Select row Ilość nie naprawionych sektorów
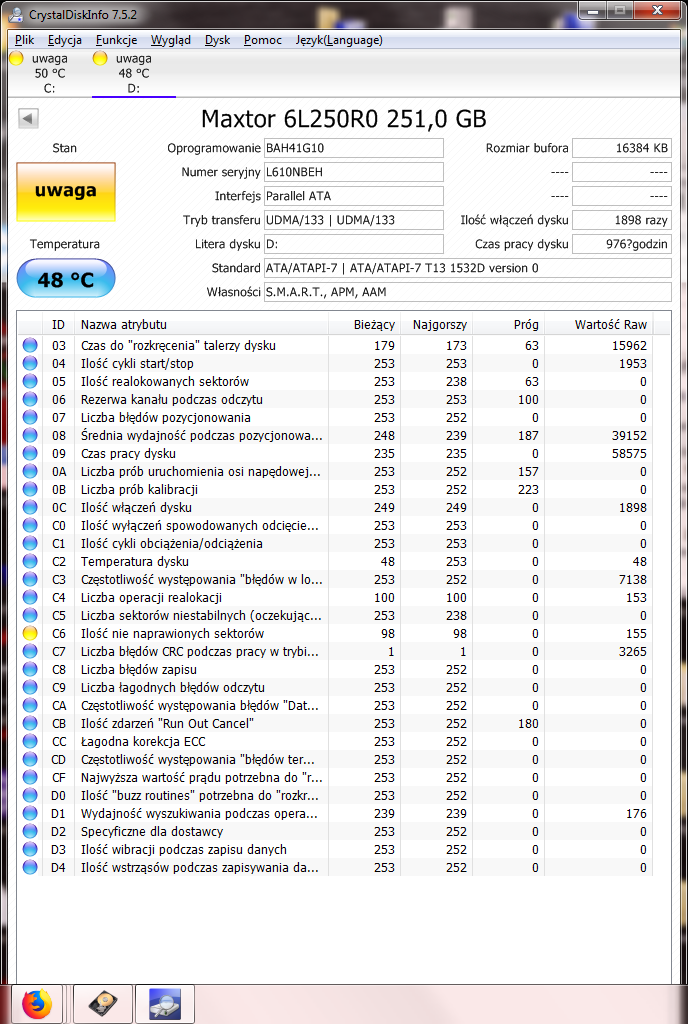This screenshot has width=688, height=1024. coord(335,633)
